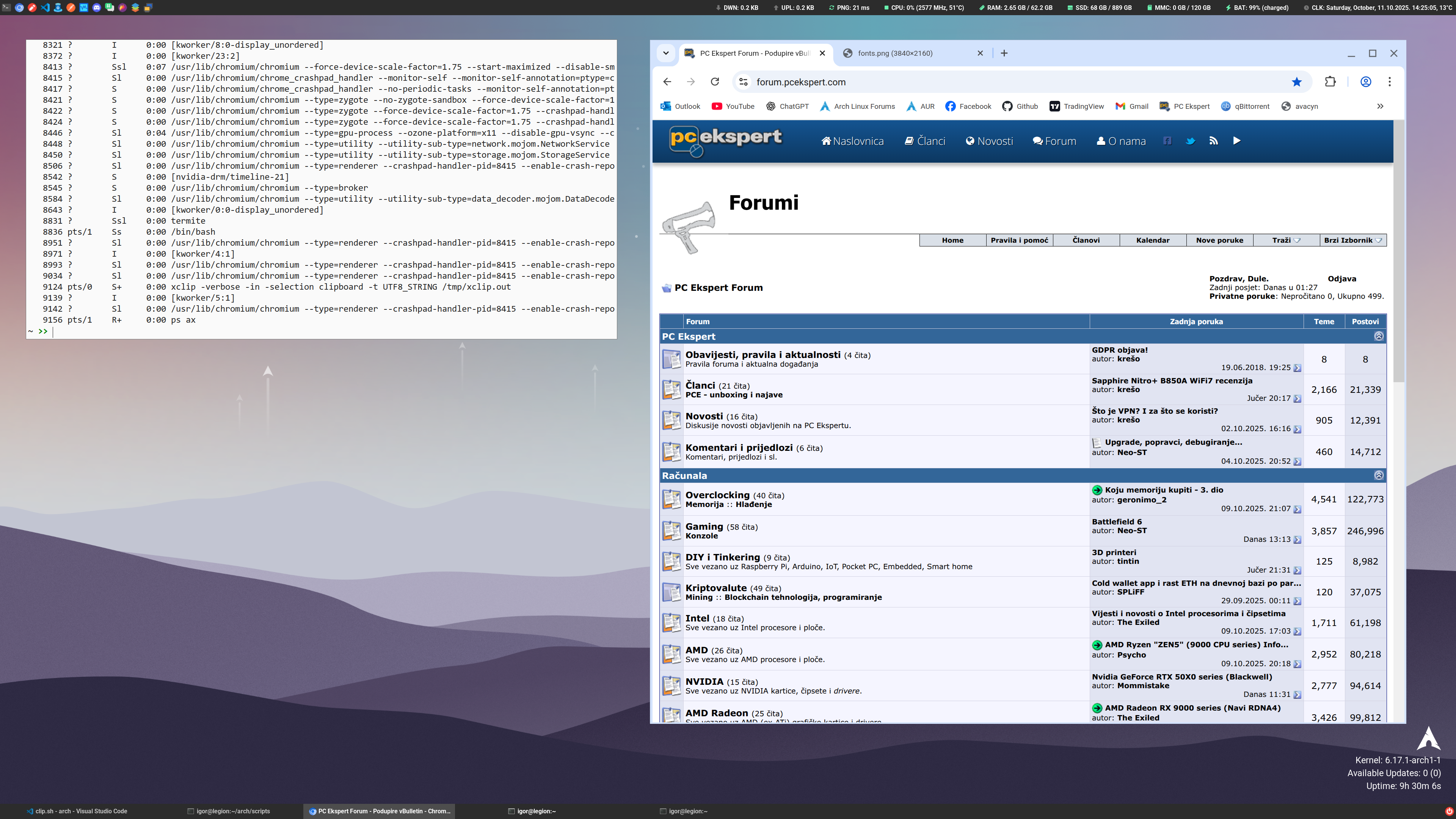Click the go-to-last-post icon next to GDPR objava date
1456x819 pixels.
coord(1297,368)
